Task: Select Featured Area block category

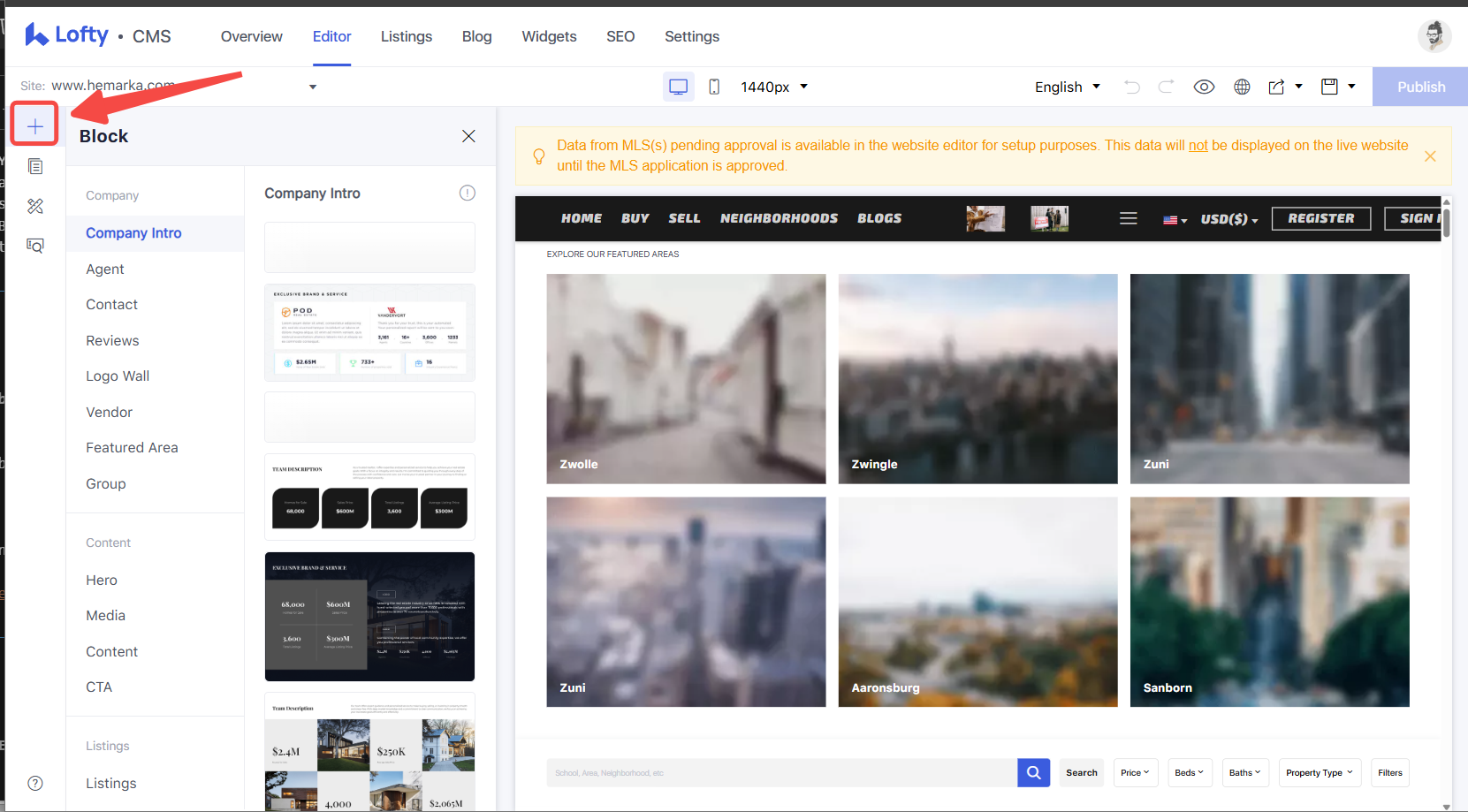Action: click(132, 448)
